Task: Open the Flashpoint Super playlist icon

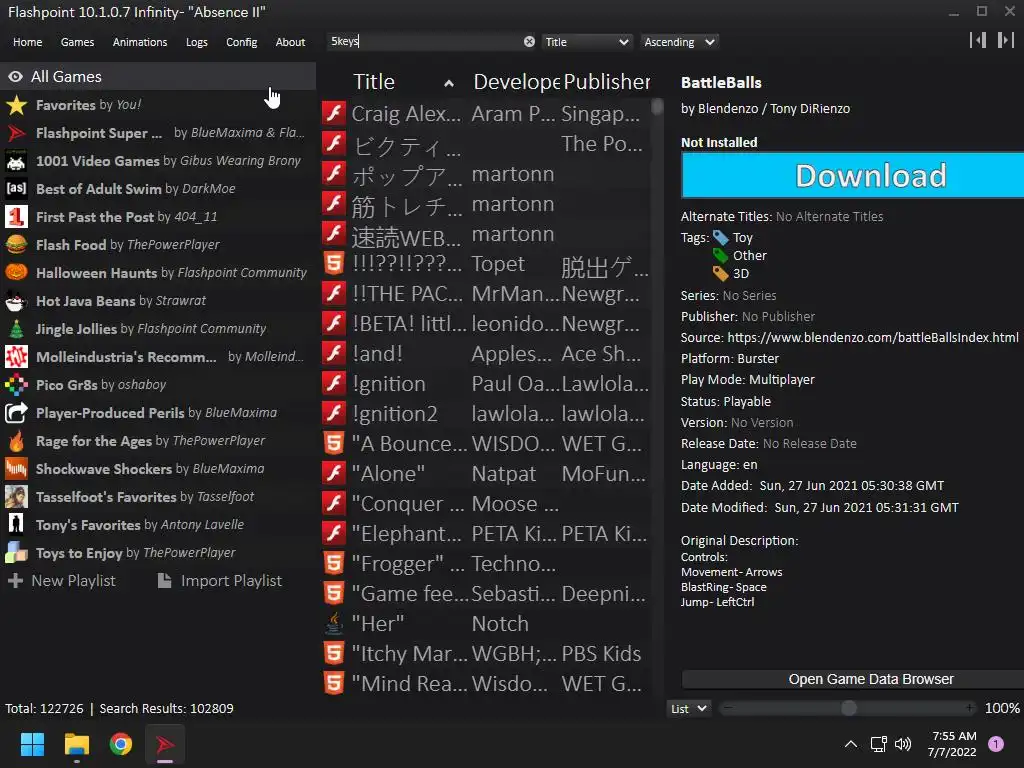Action: click(x=16, y=133)
